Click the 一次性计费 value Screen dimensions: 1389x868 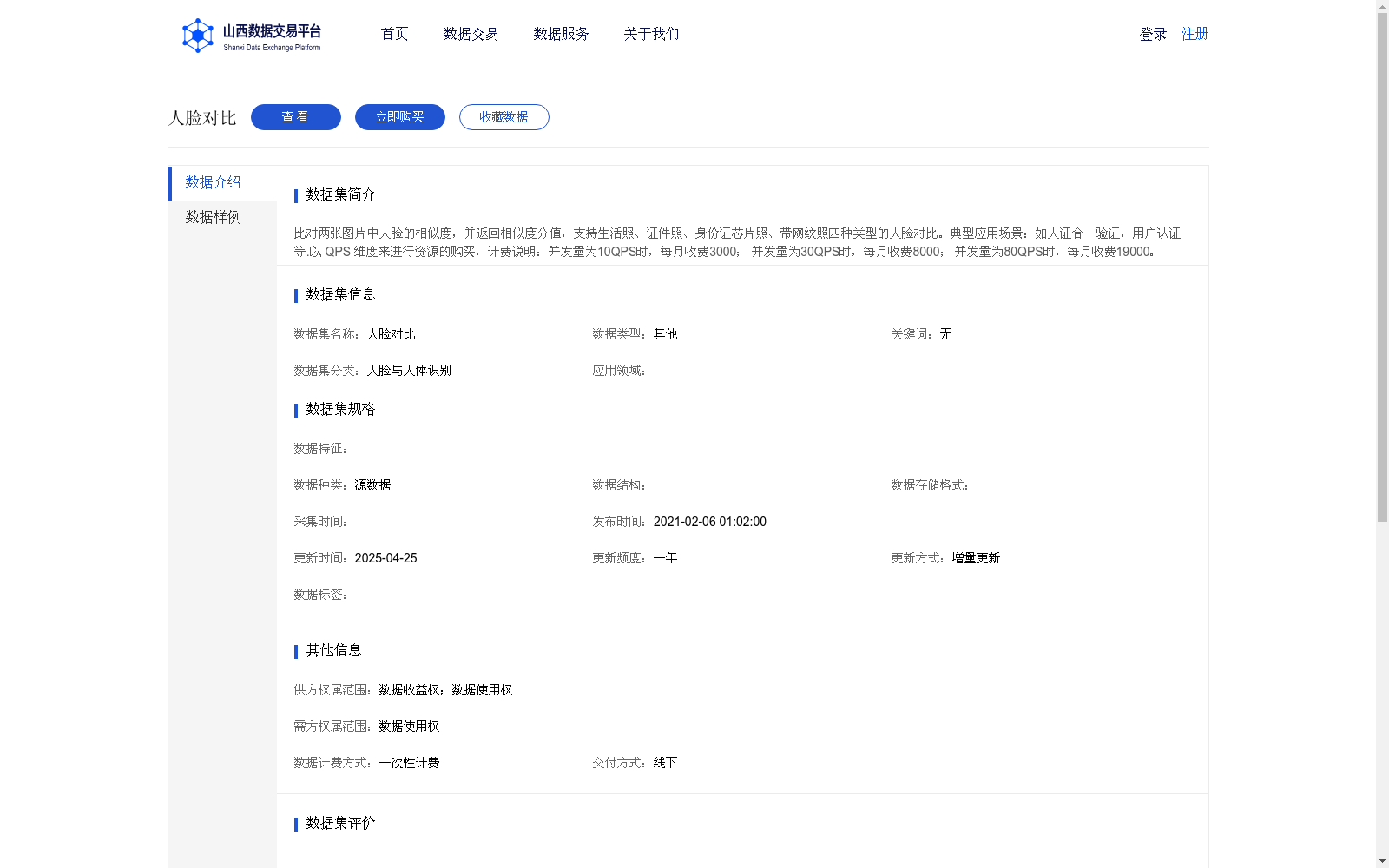(x=409, y=763)
